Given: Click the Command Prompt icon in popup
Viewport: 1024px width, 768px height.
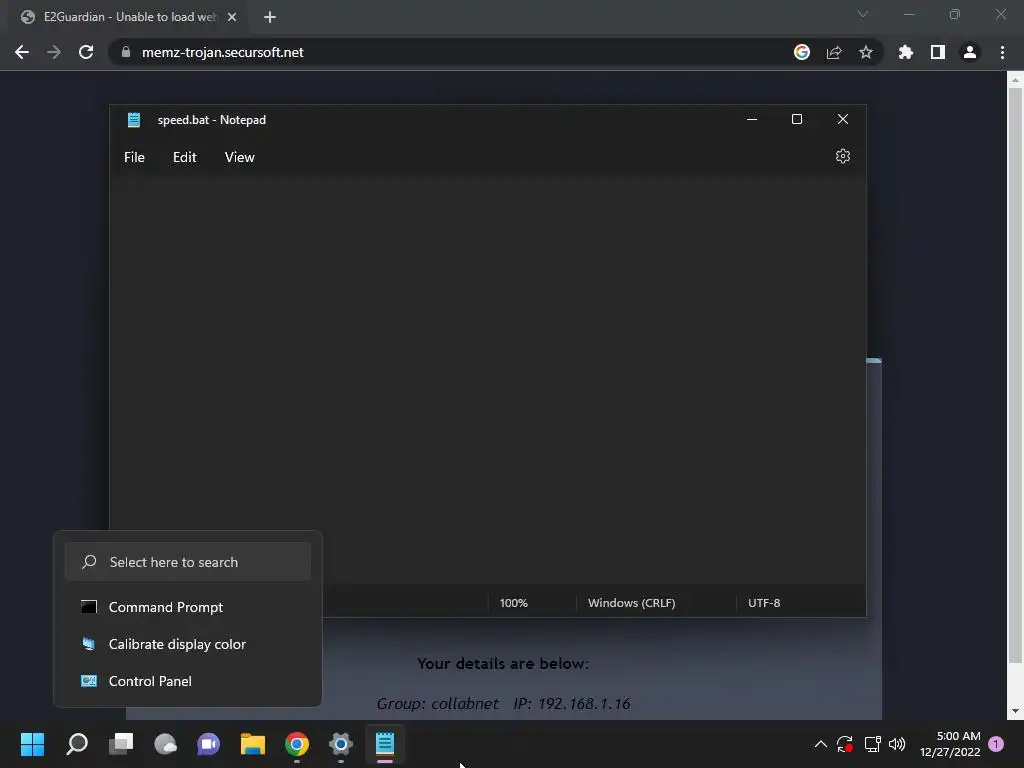Looking at the screenshot, I should click(89, 607).
